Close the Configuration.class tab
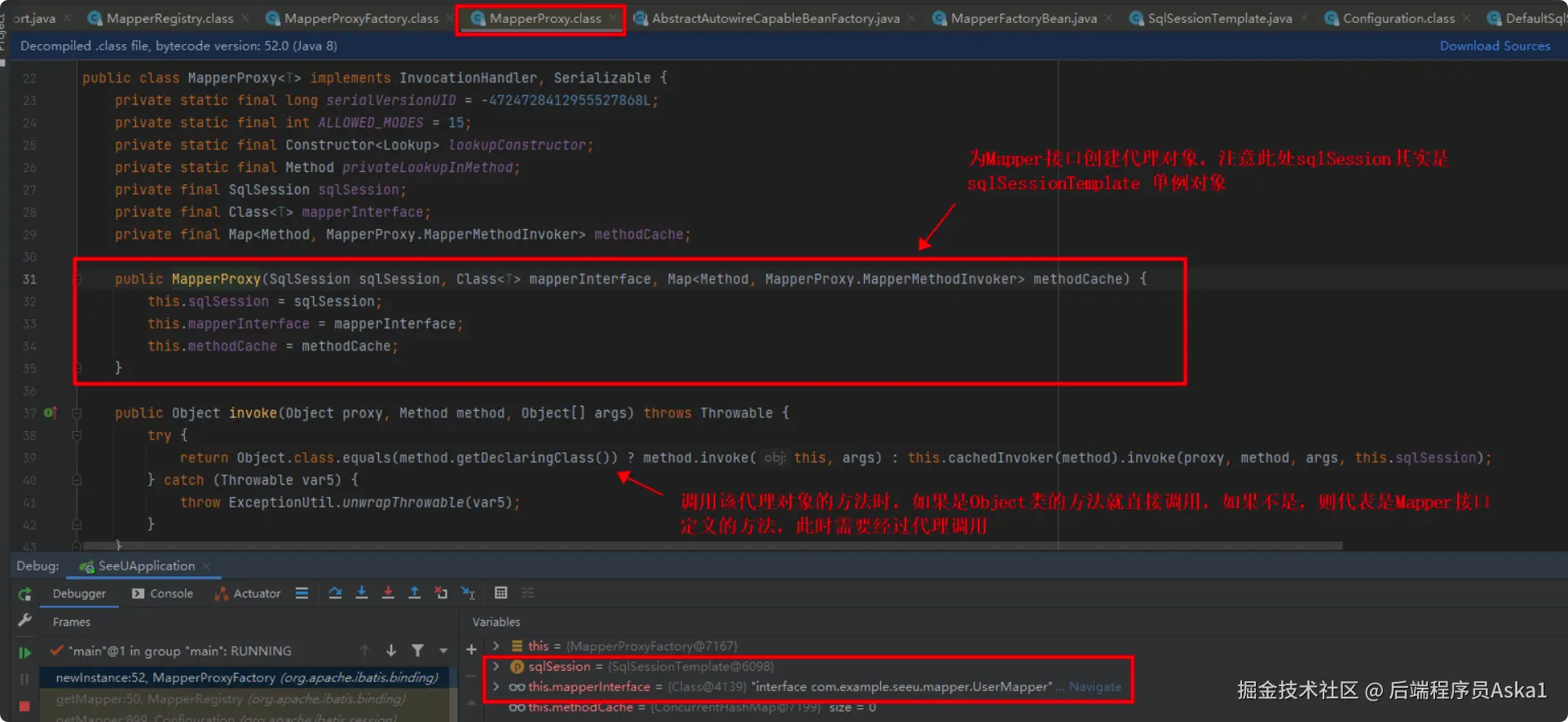Screen dimensions: 1568x722 pyautogui.click(x=1466, y=18)
